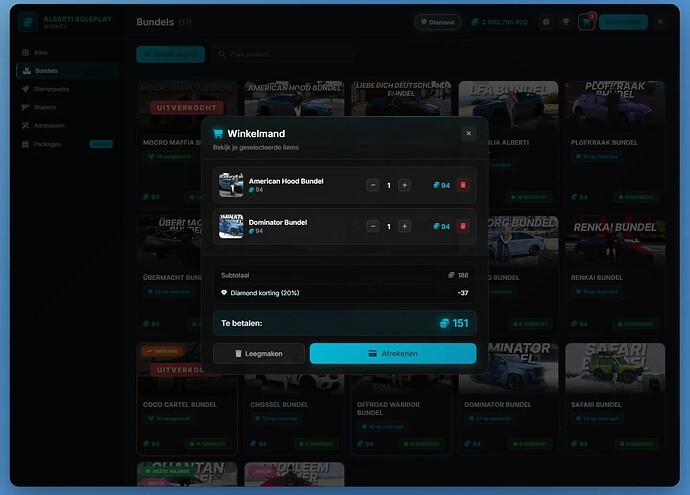Click the Dominator Bundel cart thumbnail
Viewport: 690px width, 495px height.
click(231, 226)
